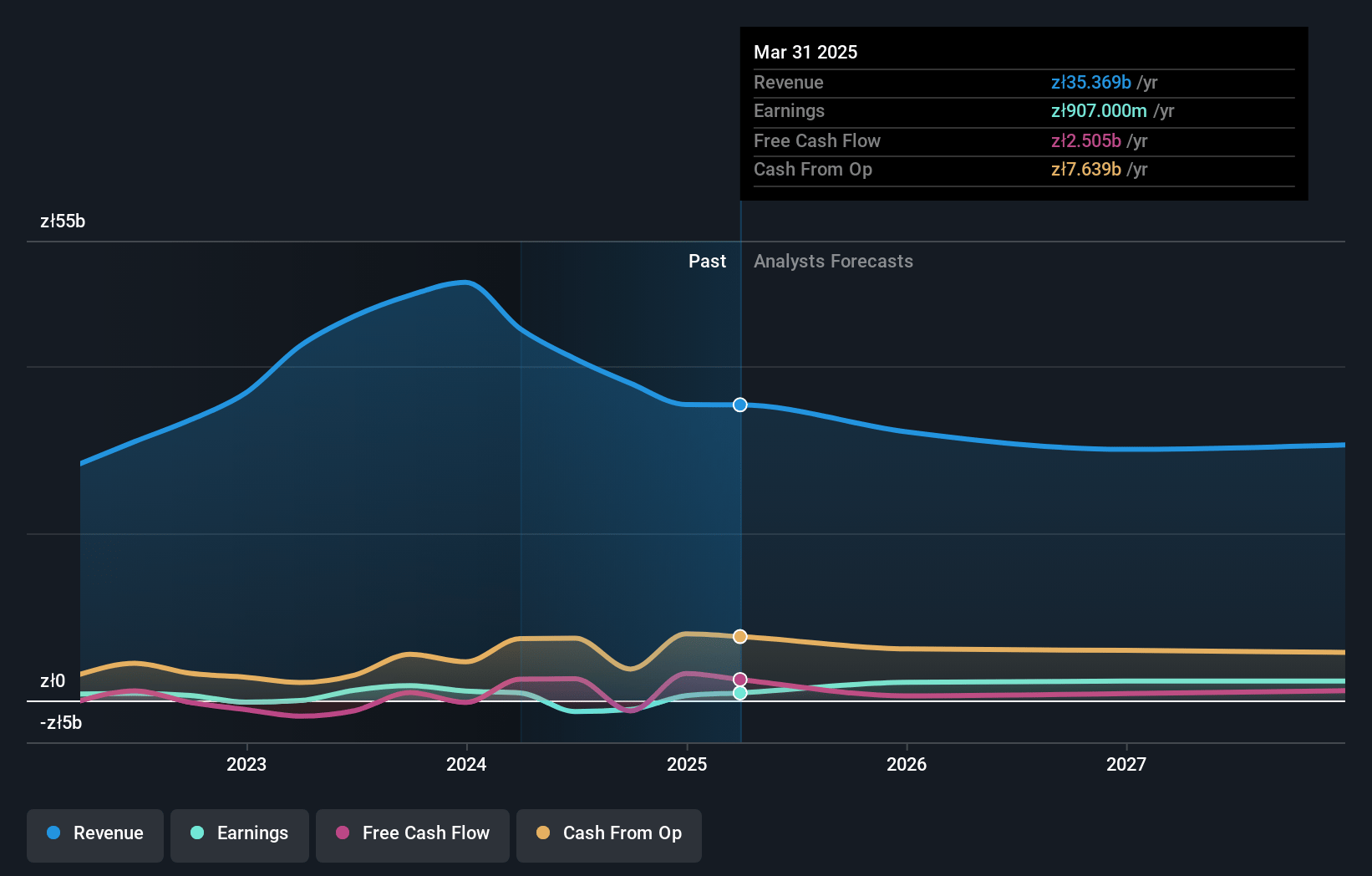Click the Revenue row label in tooltip
Screen dimensions: 1372x876
[789, 83]
